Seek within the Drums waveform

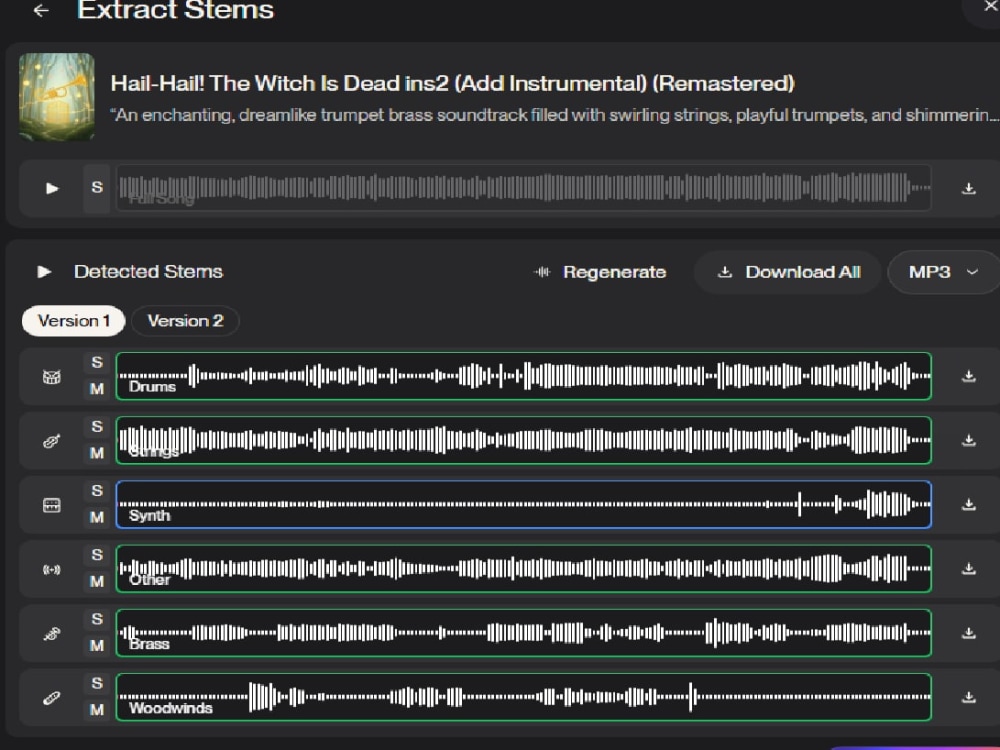(523, 376)
